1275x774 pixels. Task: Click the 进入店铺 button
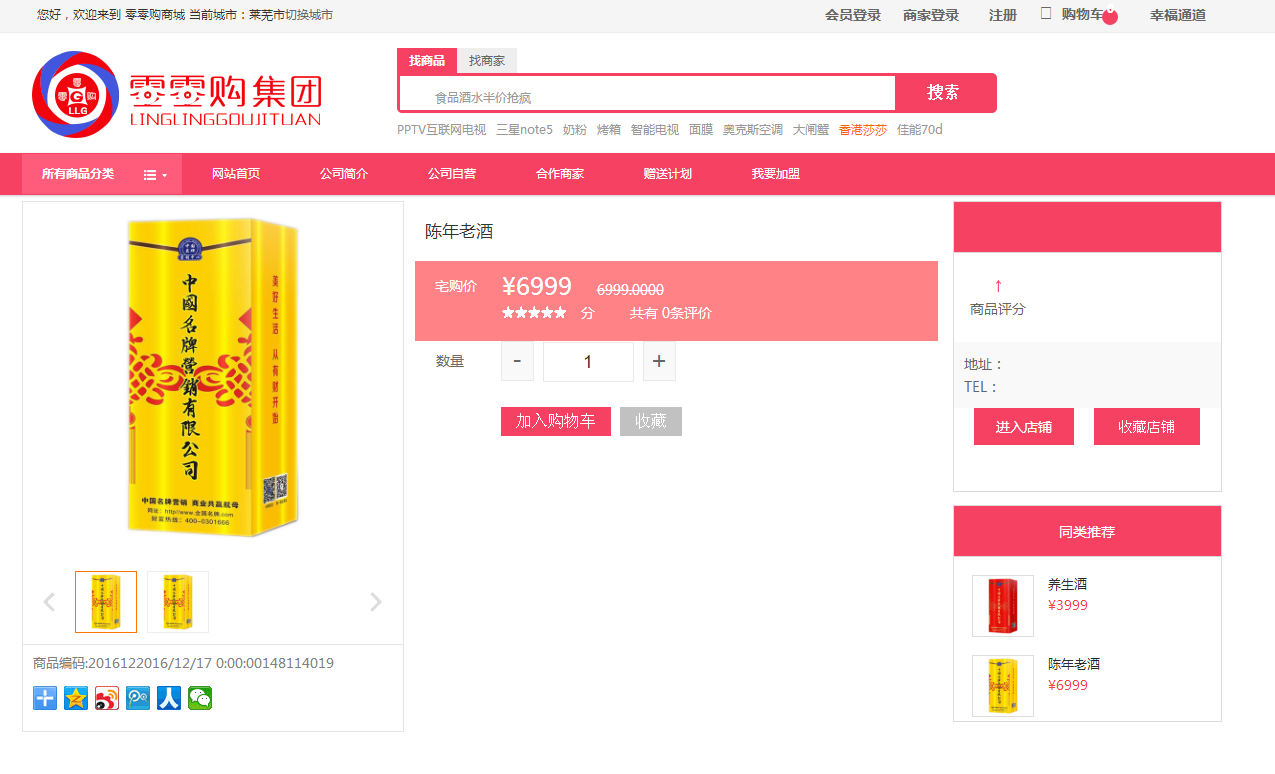(1023, 427)
